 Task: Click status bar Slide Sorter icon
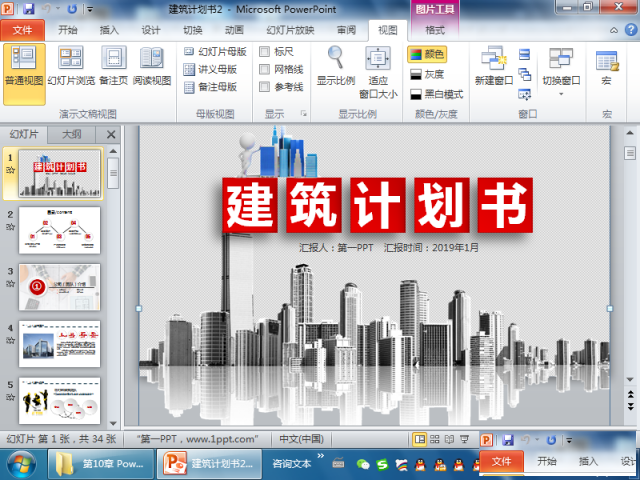click(435, 439)
